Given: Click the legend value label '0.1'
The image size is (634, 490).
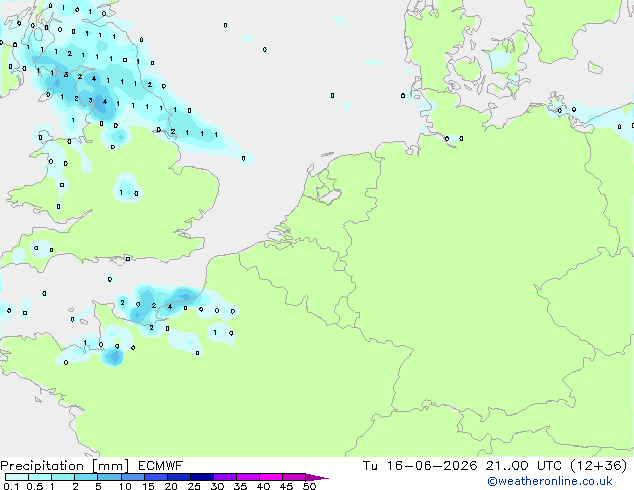Looking at the screenshot, I should (11, 486).
